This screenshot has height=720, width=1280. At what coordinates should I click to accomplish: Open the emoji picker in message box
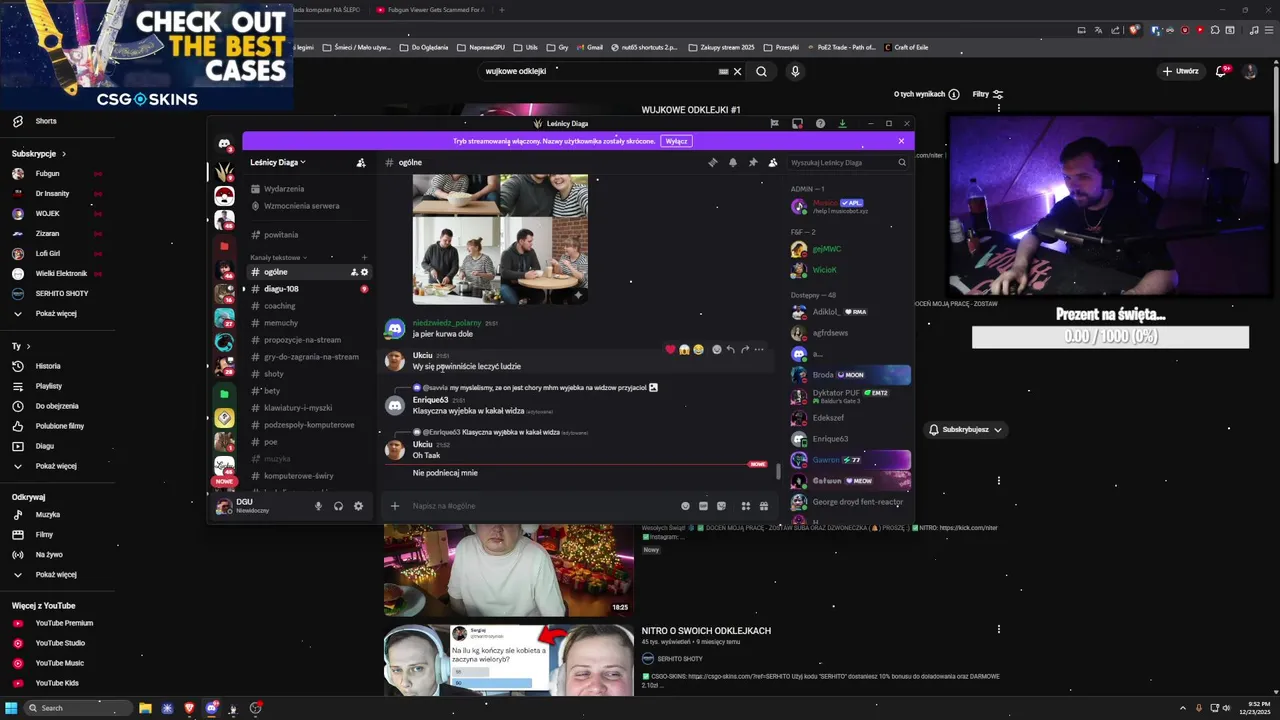tap(685, 506)
